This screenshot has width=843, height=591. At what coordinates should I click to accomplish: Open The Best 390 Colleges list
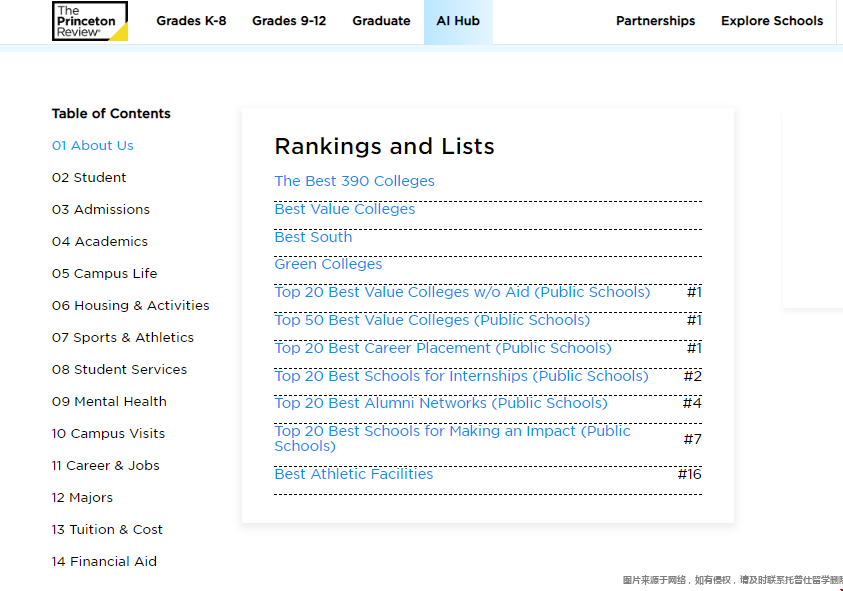[355, 181]
